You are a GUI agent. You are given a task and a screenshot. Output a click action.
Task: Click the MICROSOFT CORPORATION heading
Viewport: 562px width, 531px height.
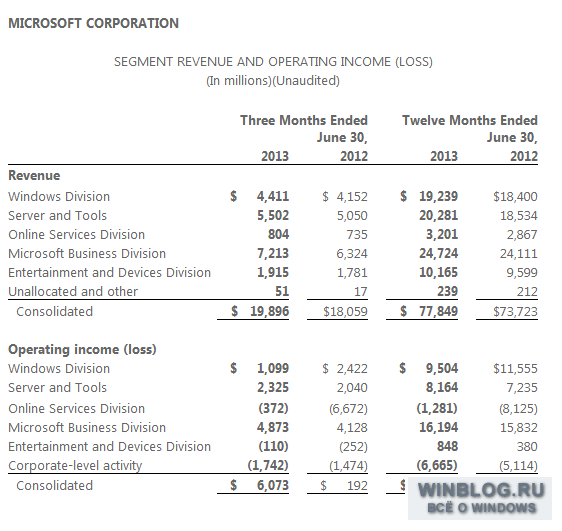click(x=93, y=23)
